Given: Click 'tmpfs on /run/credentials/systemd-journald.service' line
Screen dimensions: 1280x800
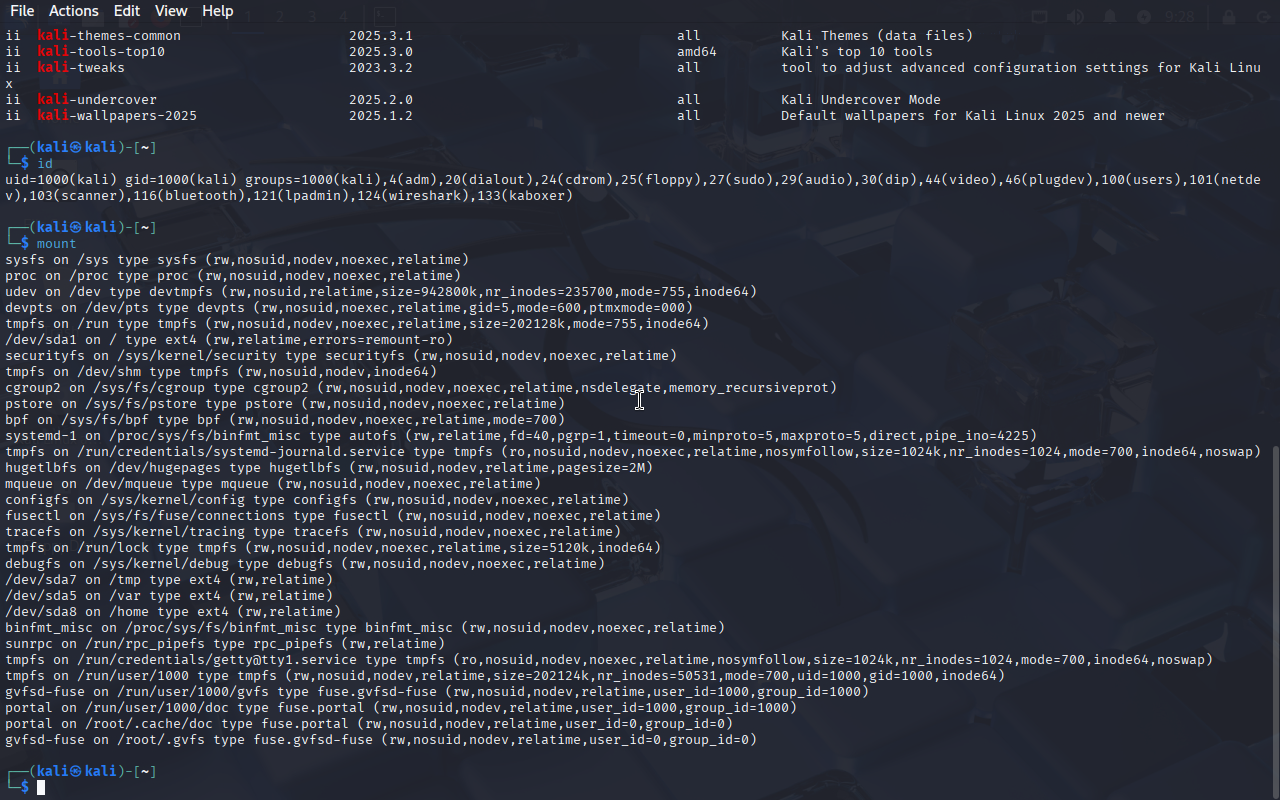Looking at the screenshot, I should coord(633,452).
